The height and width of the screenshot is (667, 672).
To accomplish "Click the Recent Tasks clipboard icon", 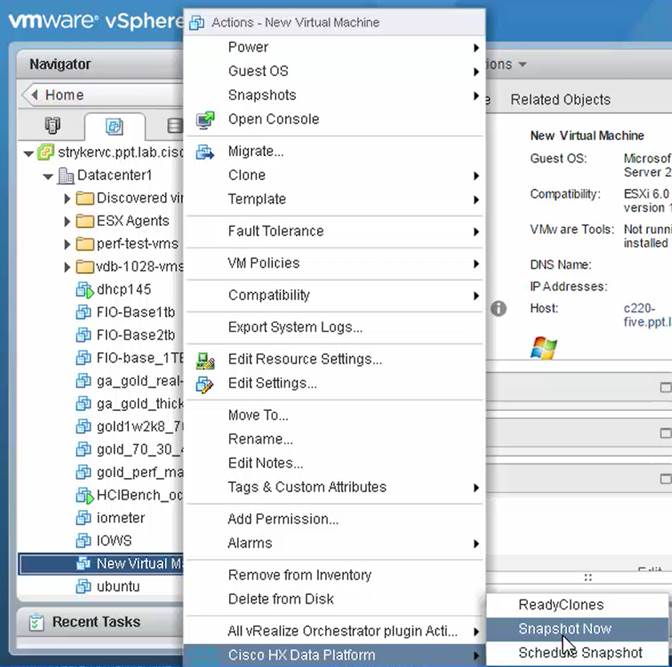I will (36, 622).
